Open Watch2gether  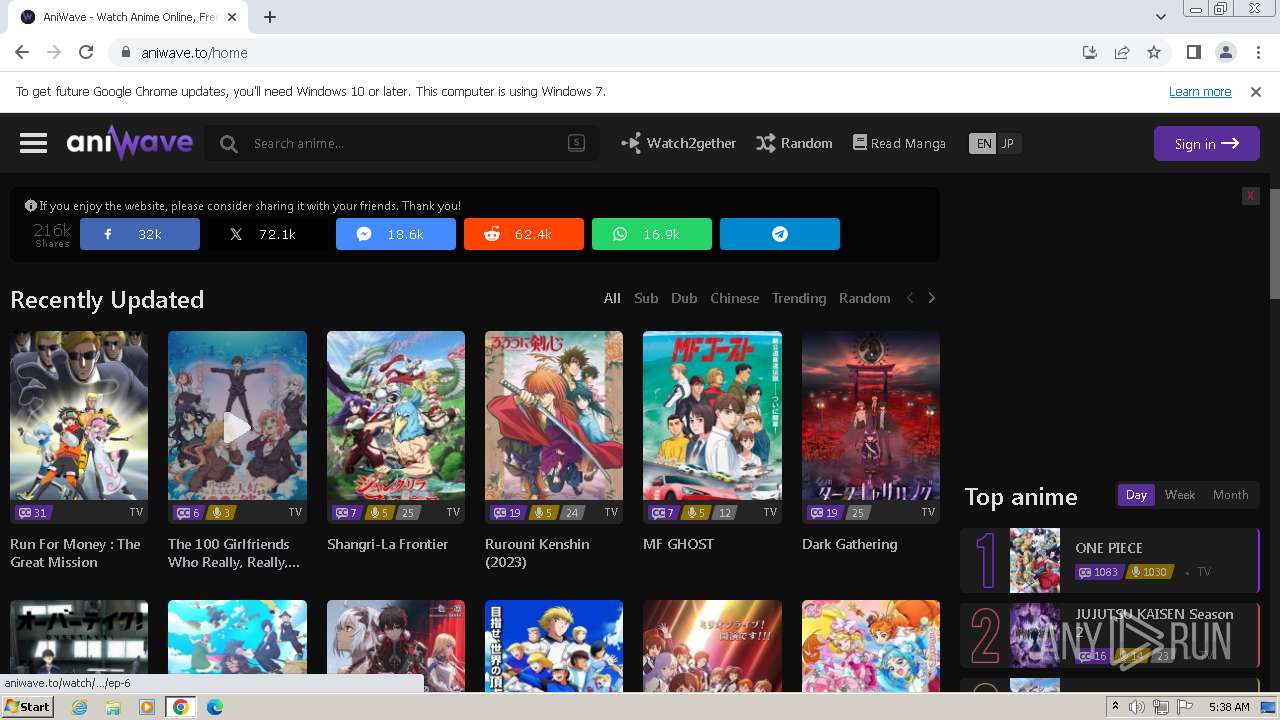point(678,143)
